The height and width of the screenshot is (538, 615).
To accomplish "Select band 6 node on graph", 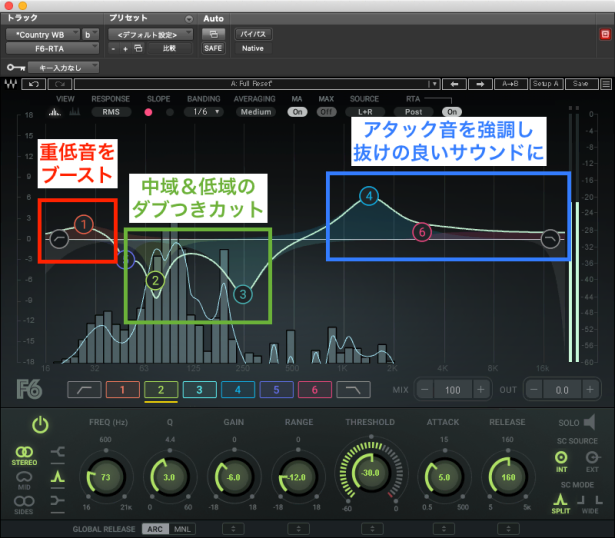I will click(x=422, y=232).
